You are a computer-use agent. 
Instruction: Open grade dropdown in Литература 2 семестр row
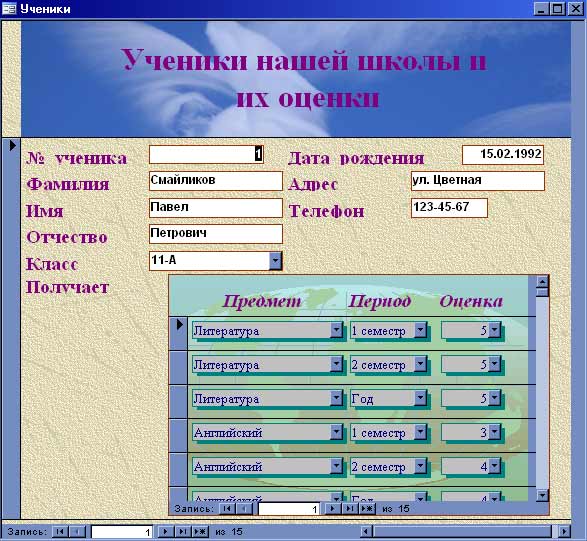(x=495, y=364)
